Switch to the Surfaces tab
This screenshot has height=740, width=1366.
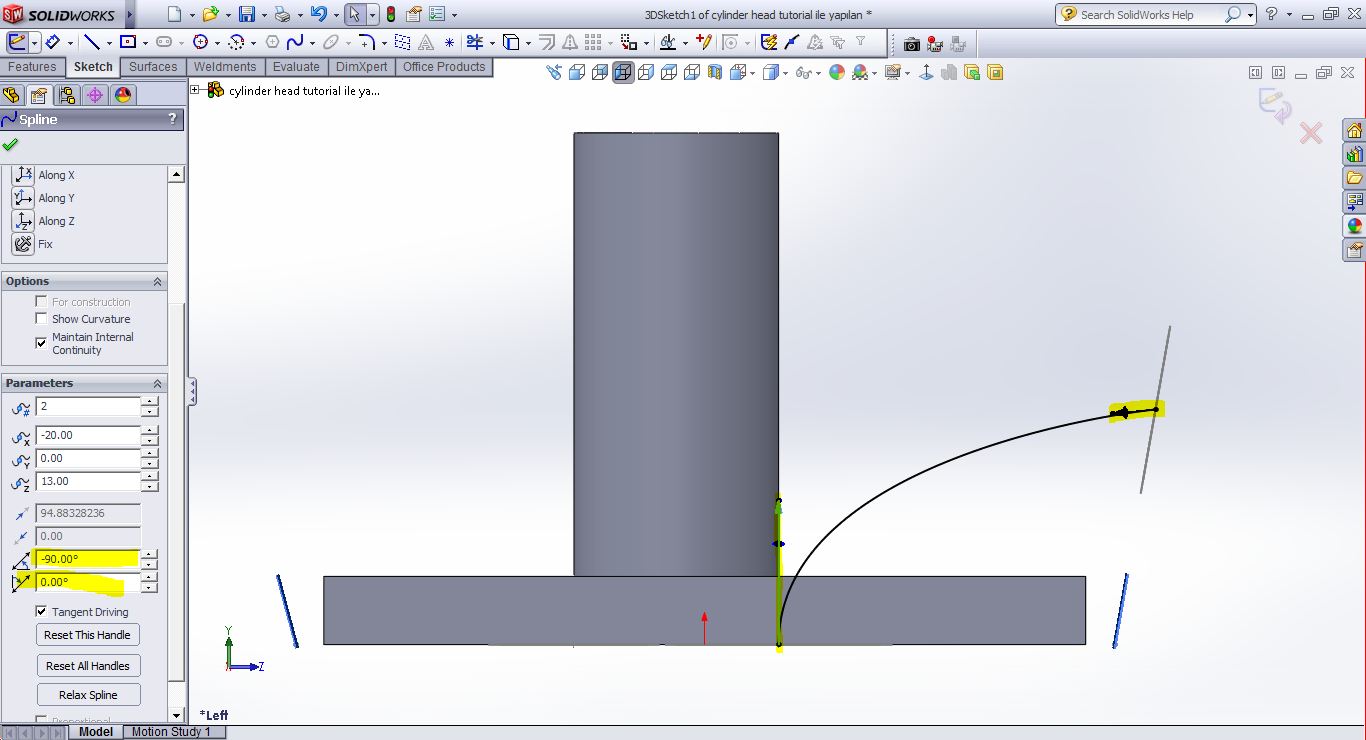tap(153, 67)
